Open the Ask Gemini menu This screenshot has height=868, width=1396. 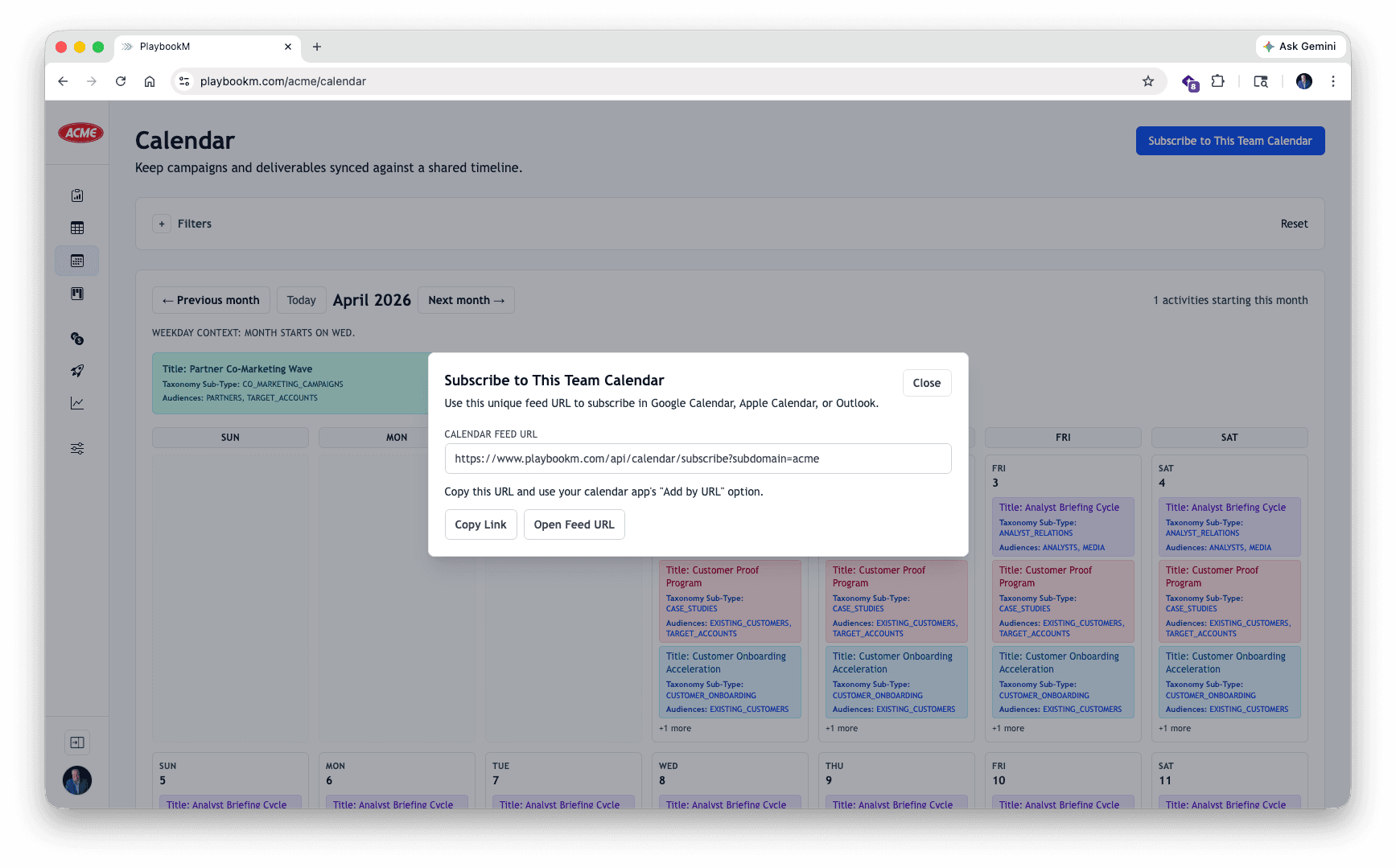point(1300,46)
